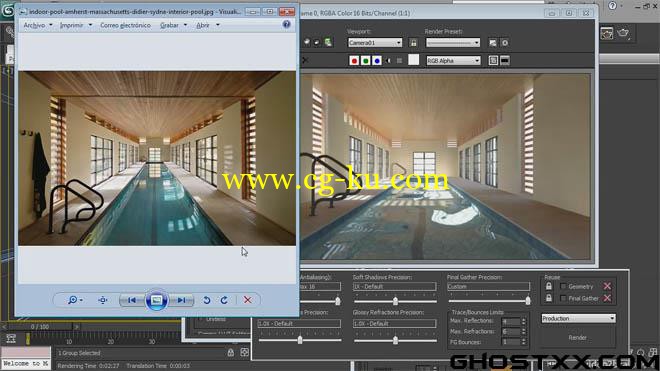
Task: Open the Grabar menu
Action: 173,25
